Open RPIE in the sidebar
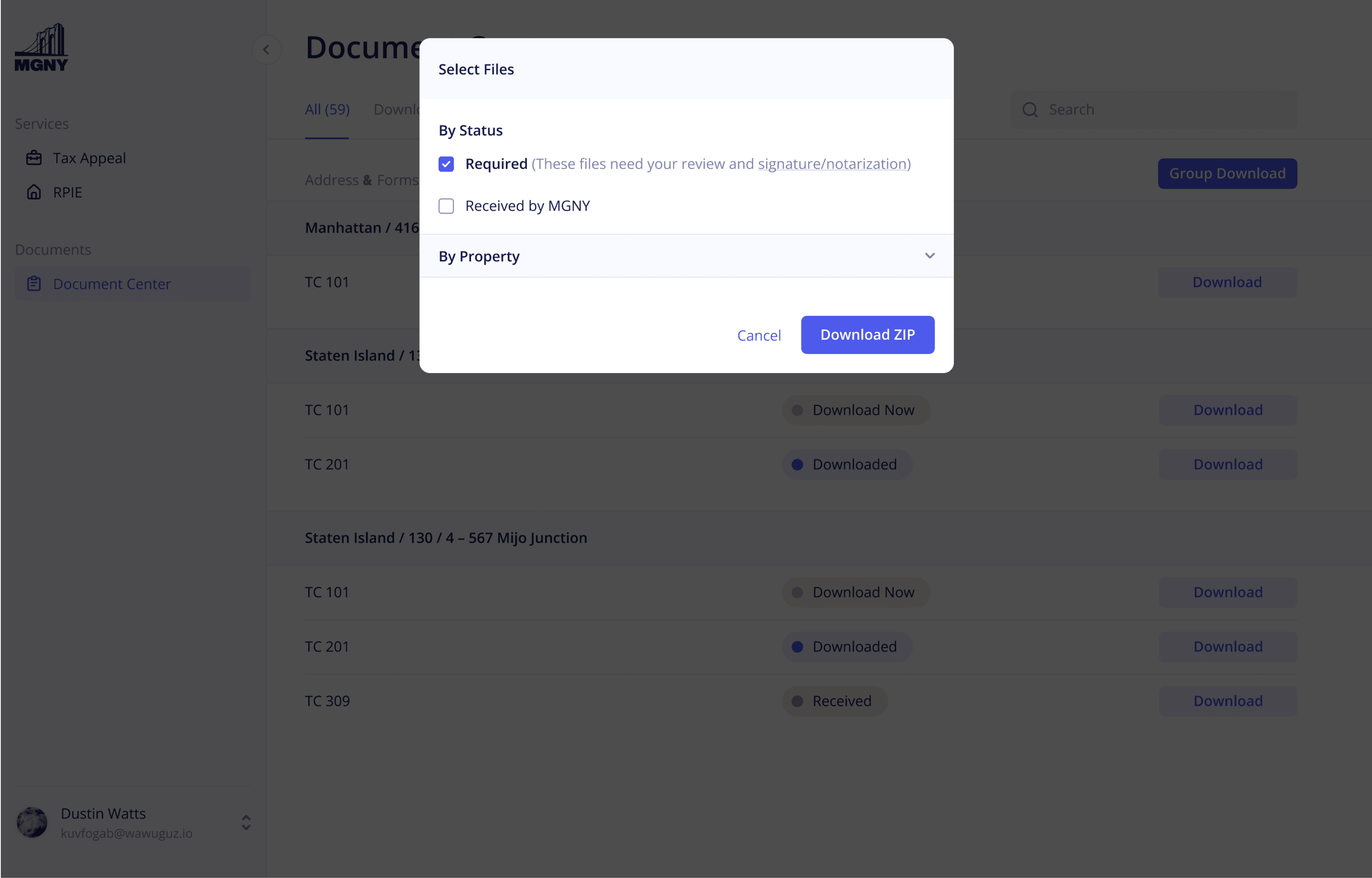This screenshot has width=1372, height=878. (132, 192)
